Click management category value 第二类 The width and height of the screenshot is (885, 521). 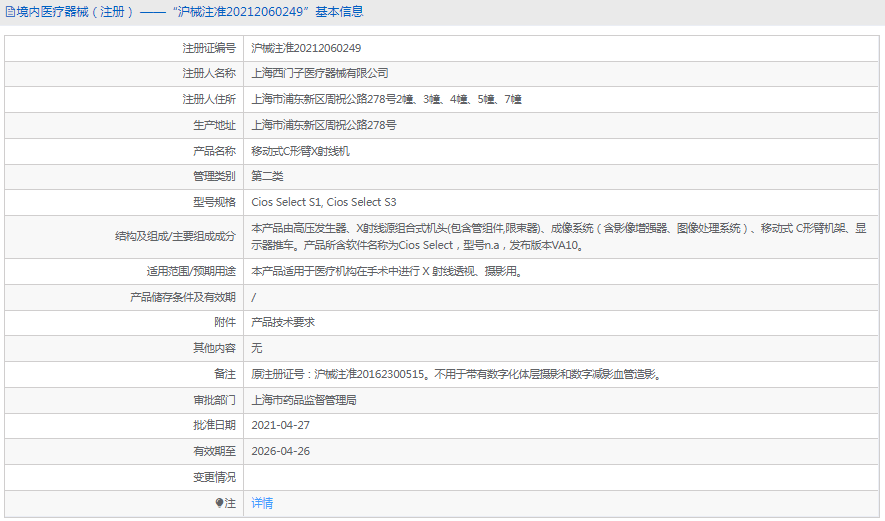click(267, 176)
